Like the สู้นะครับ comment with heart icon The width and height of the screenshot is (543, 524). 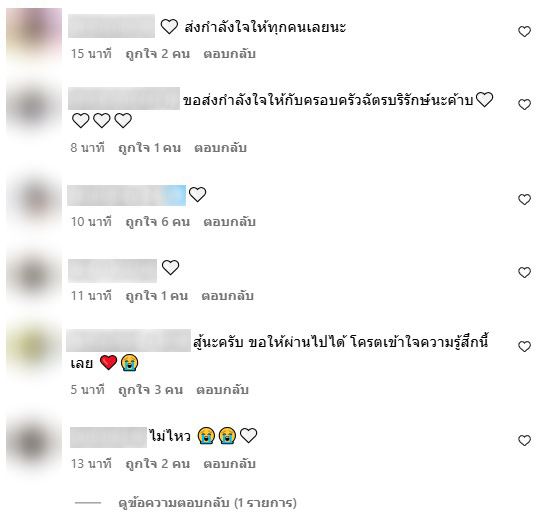[x=524, y=347]
